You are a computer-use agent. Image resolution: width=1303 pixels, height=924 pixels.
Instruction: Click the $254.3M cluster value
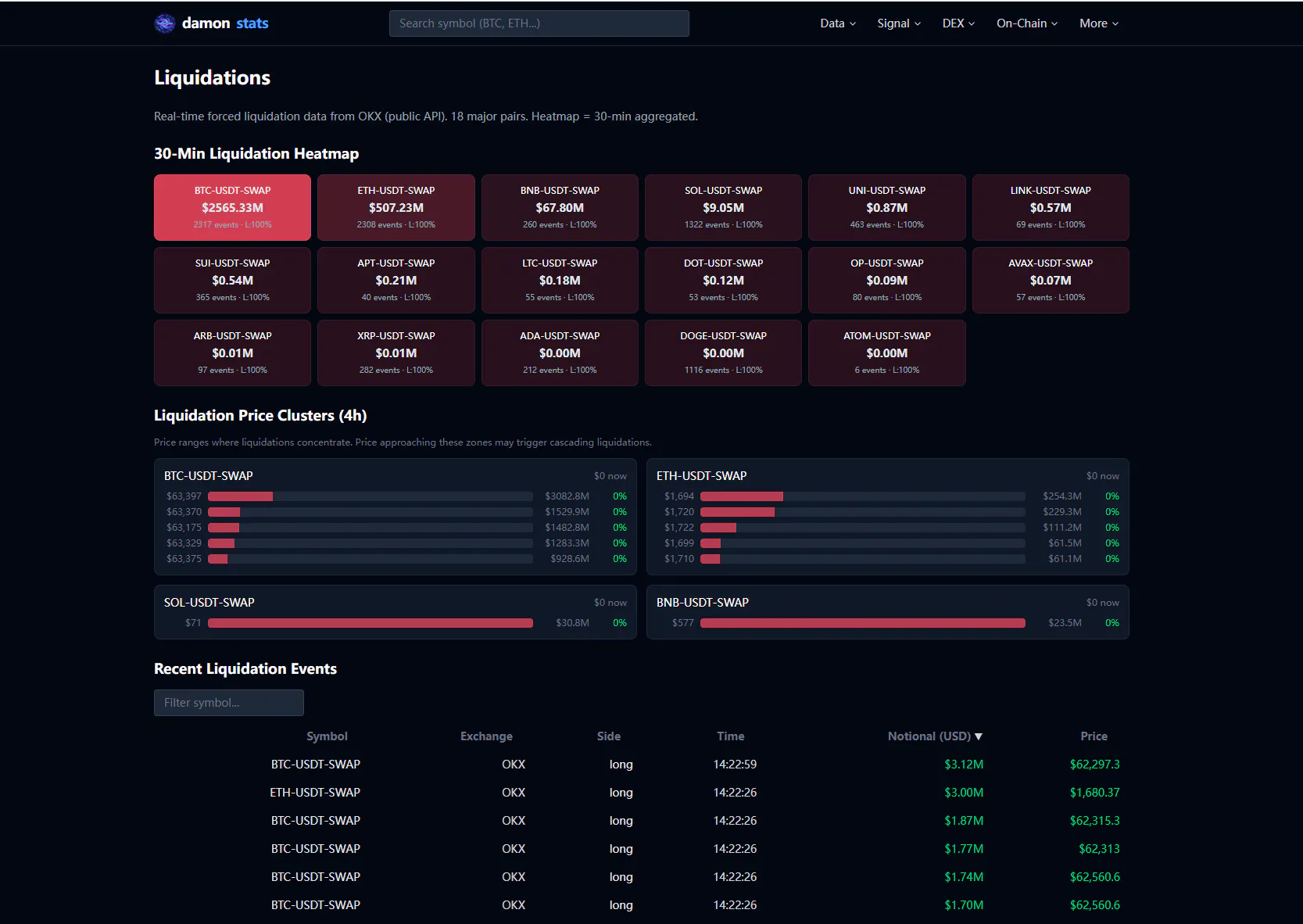click(1062, 496)
